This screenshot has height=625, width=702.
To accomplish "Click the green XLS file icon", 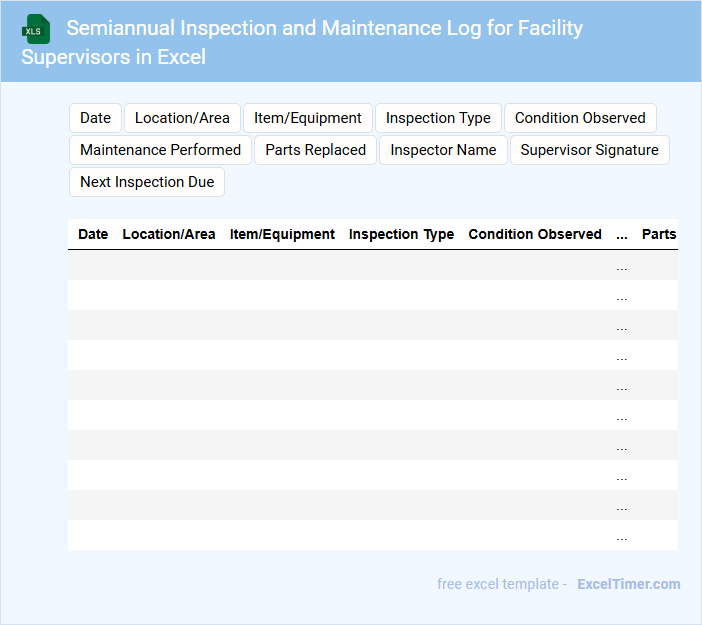I will click(36, 29).
